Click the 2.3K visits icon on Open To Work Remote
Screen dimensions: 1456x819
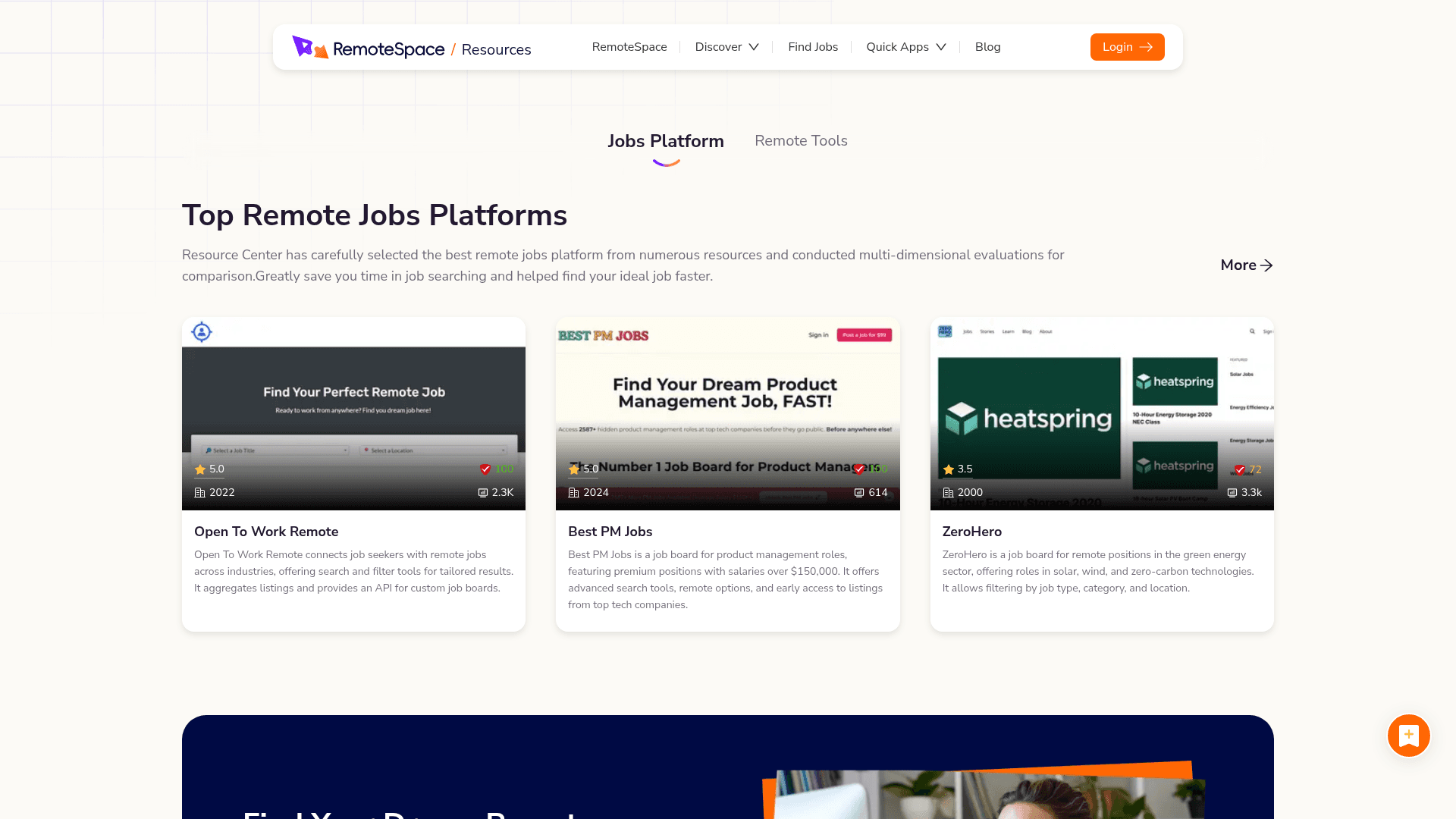[482, 493]
